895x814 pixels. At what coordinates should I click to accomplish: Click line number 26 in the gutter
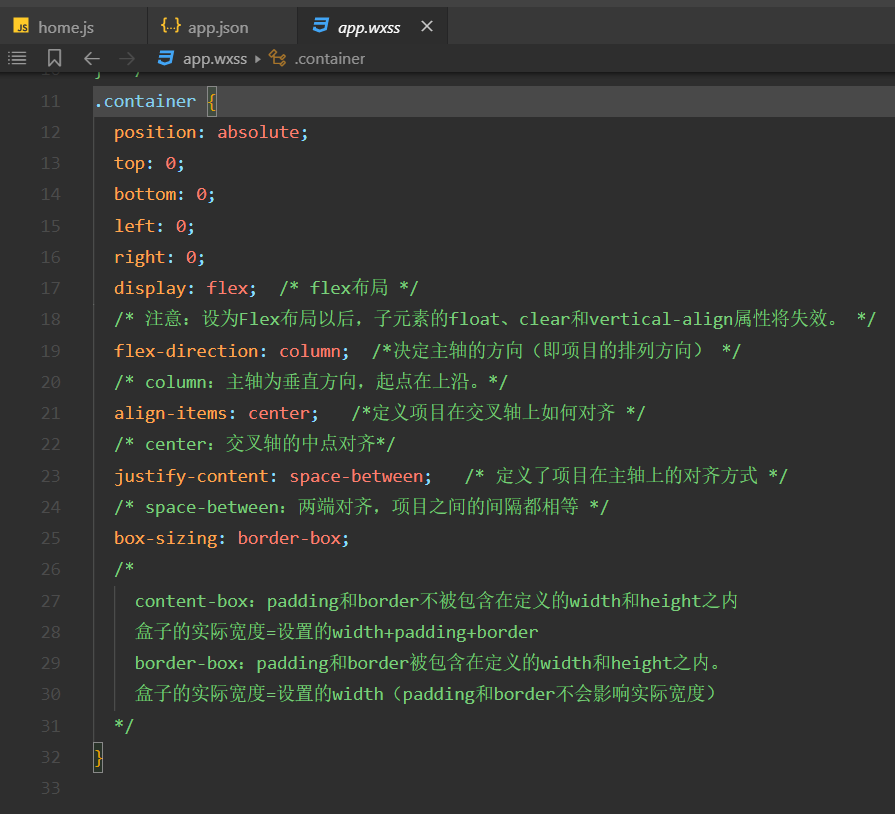50,569
